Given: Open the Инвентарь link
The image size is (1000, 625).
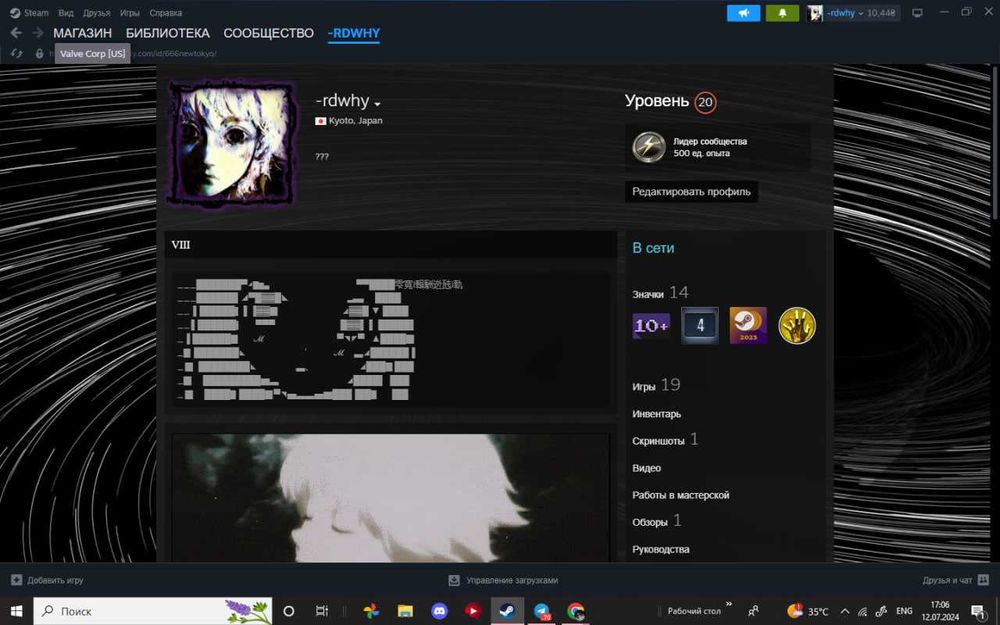Looking at the screenshot, I should tap(656, 414).
